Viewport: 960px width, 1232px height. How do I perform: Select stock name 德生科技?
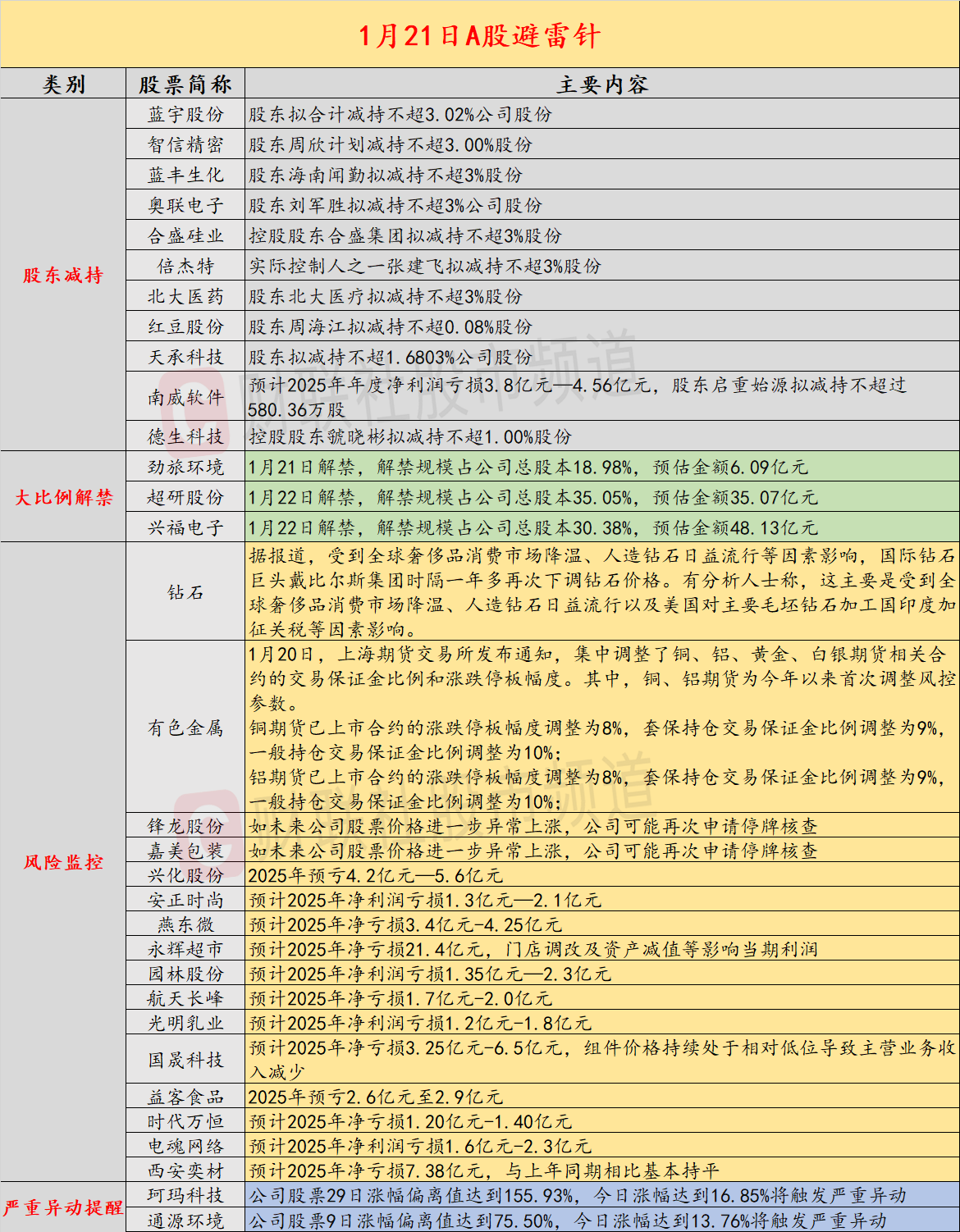(185, 437)
